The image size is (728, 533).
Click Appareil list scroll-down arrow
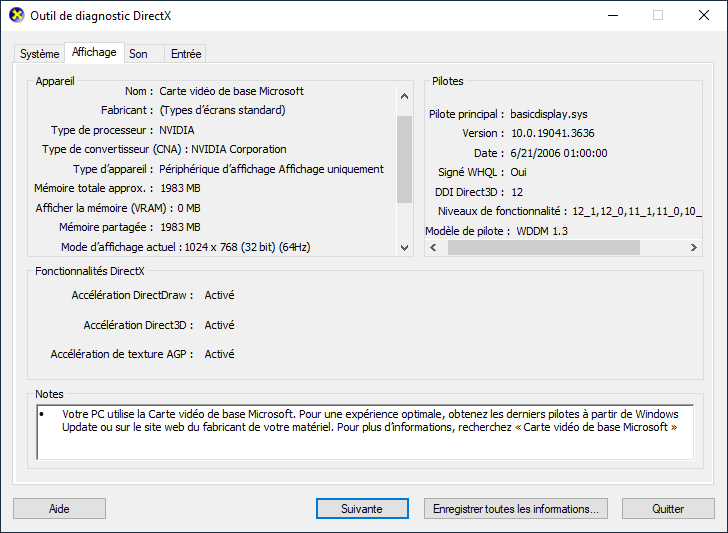pyautogui.click(x=404, y=247)
